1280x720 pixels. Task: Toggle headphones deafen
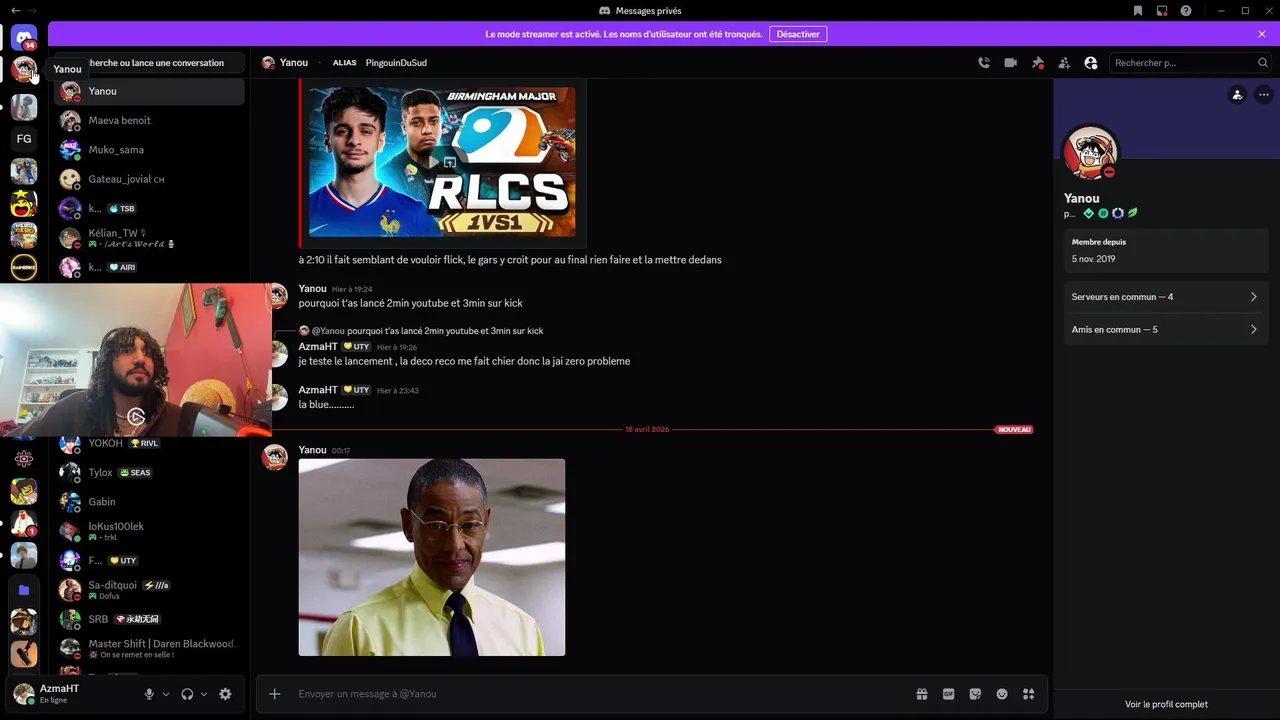[x=187, y=694]
